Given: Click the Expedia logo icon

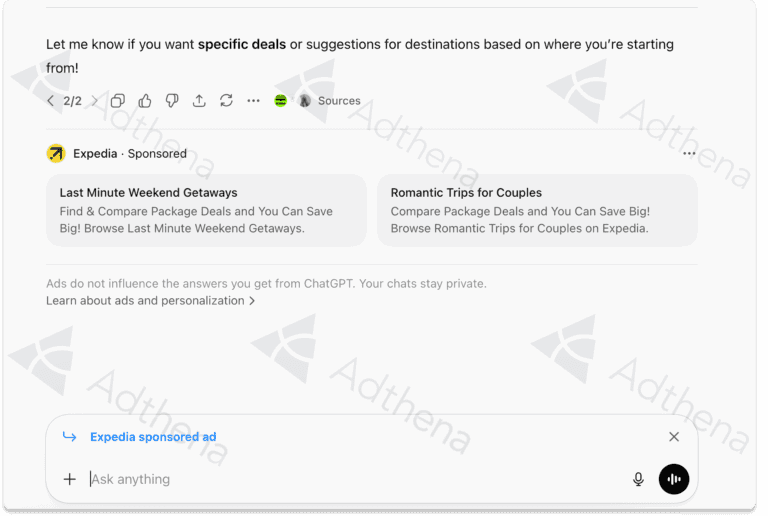Looking at the screenshot, I should pos(56,154).
